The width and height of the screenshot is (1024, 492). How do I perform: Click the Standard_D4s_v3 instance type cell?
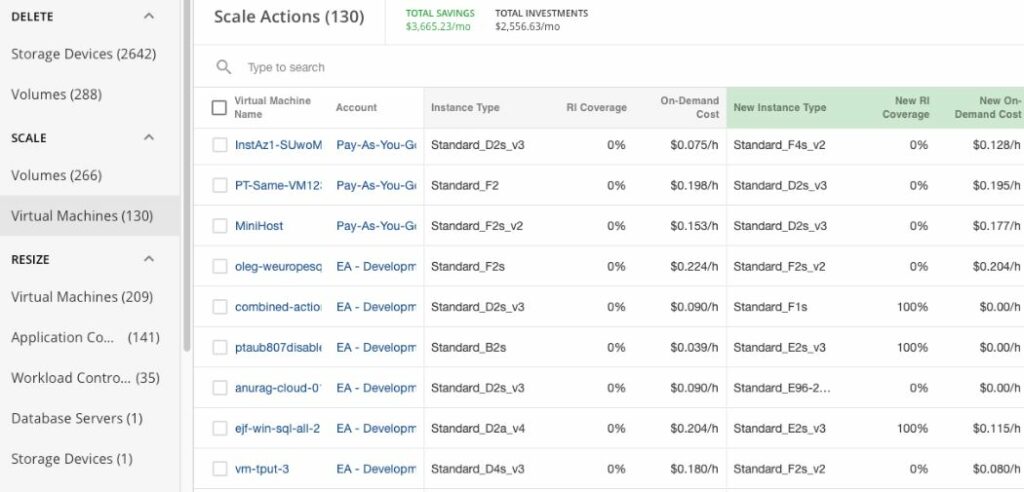point(477,469)
